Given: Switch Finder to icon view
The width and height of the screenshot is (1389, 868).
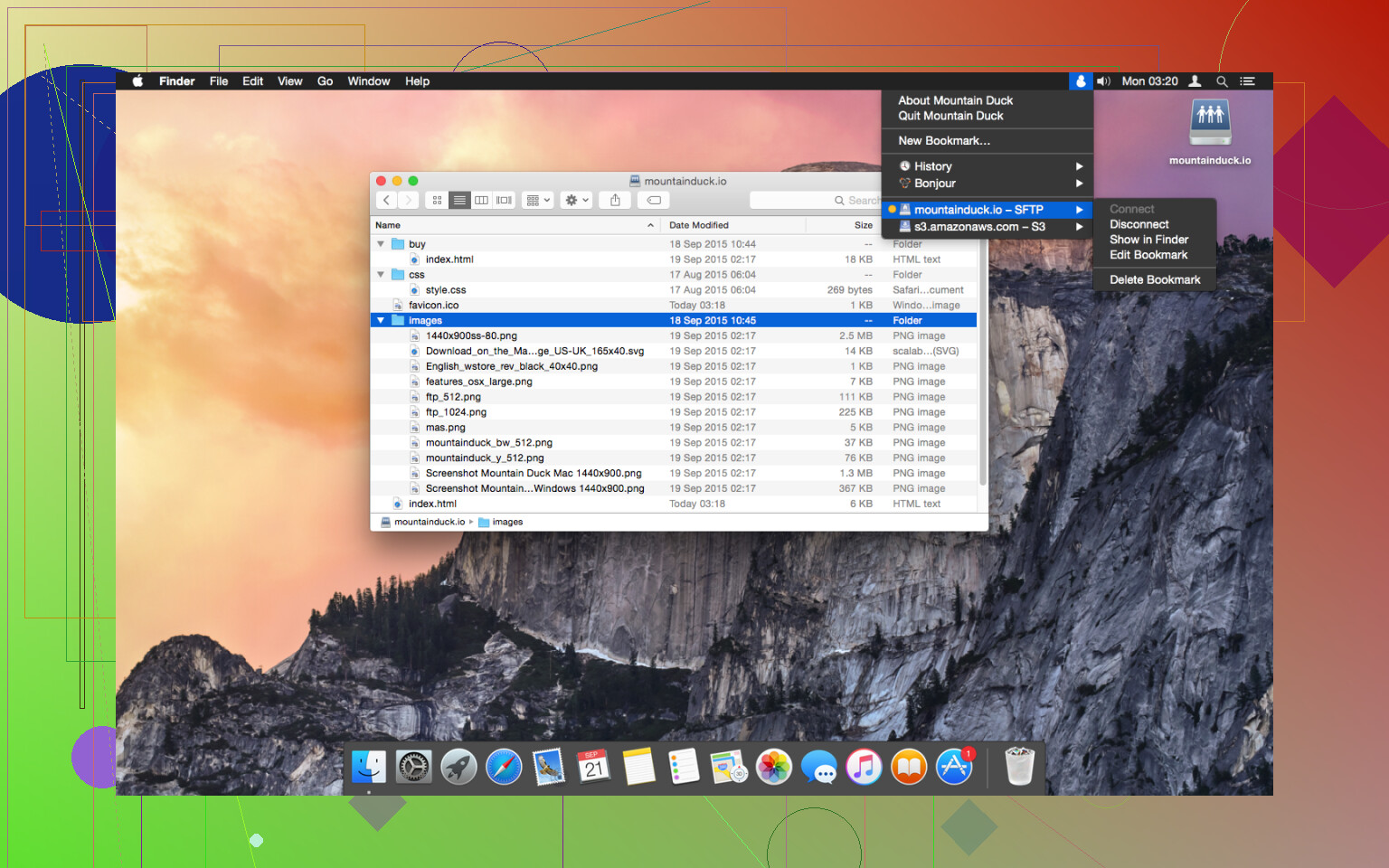Looking at the screenshot, I should 438,200.
